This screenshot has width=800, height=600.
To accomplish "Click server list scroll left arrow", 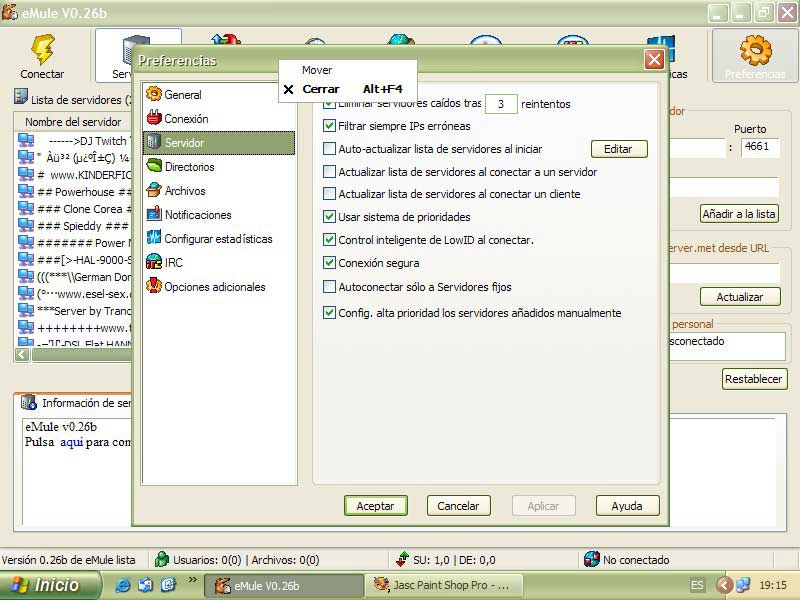I will (x=22, y=355).
